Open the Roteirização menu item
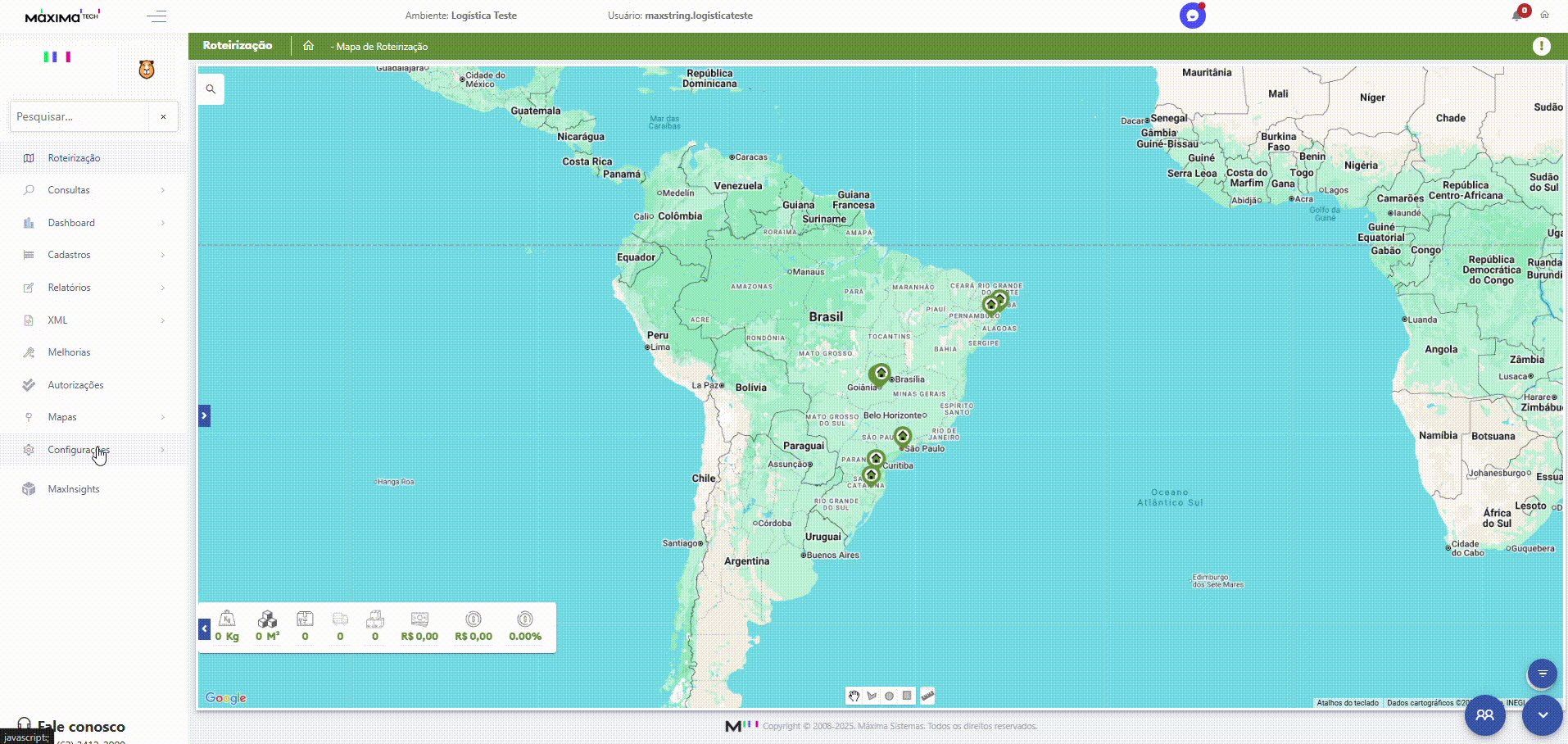 point(74,158)
